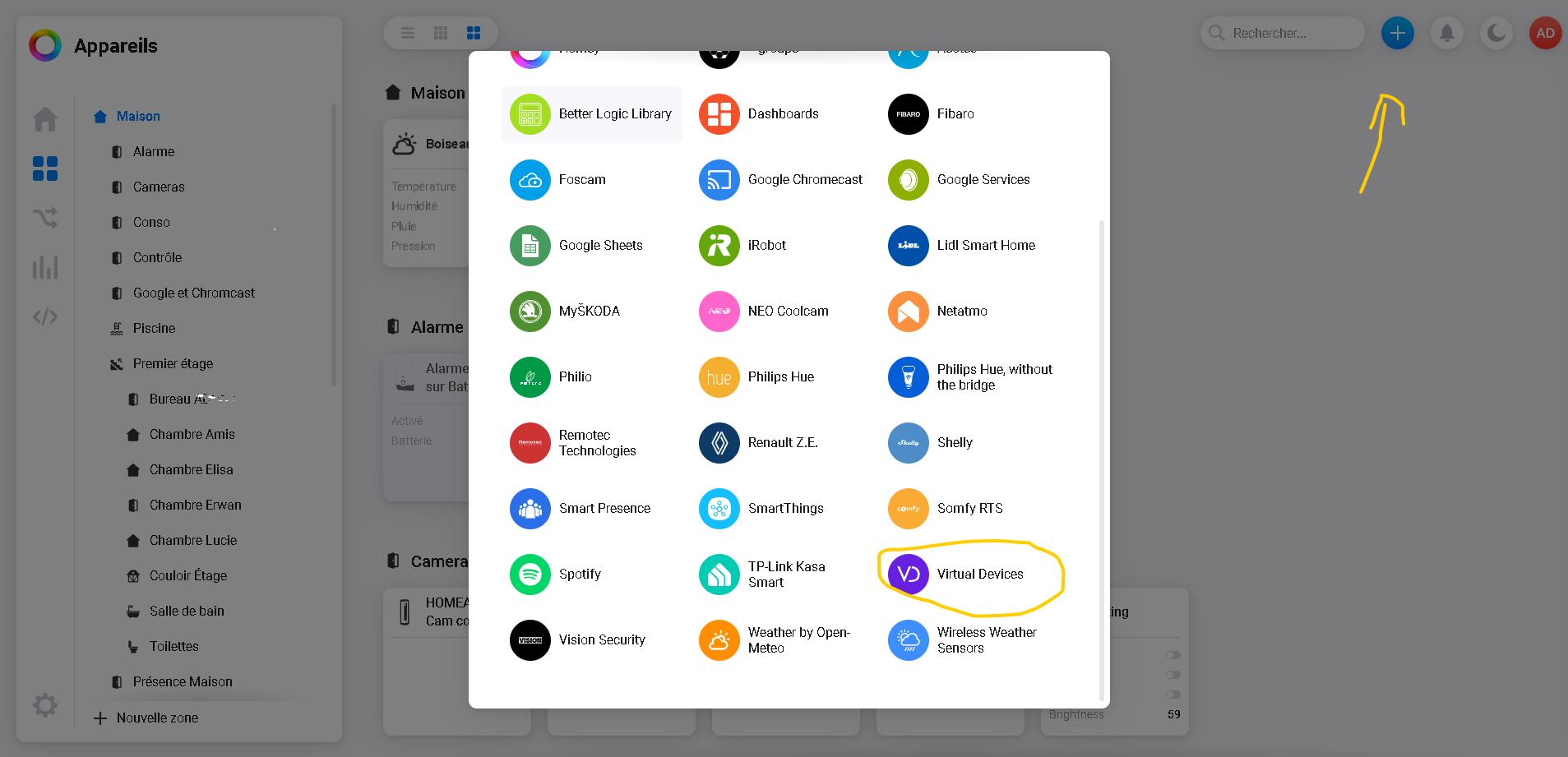Viewport: 1568px width, 757px height.
Task: Open Flows shuffle icon in sidebar
Action: [x=45, y=218]
